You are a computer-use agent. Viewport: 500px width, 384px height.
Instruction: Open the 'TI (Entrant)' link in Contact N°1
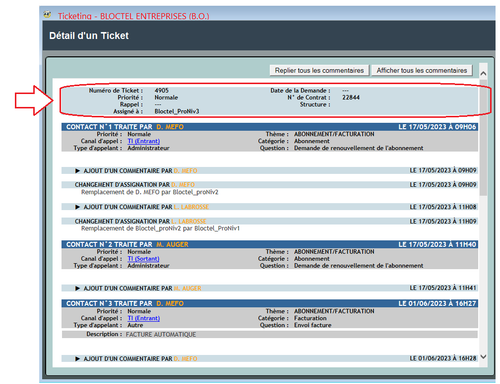[144, 141]
